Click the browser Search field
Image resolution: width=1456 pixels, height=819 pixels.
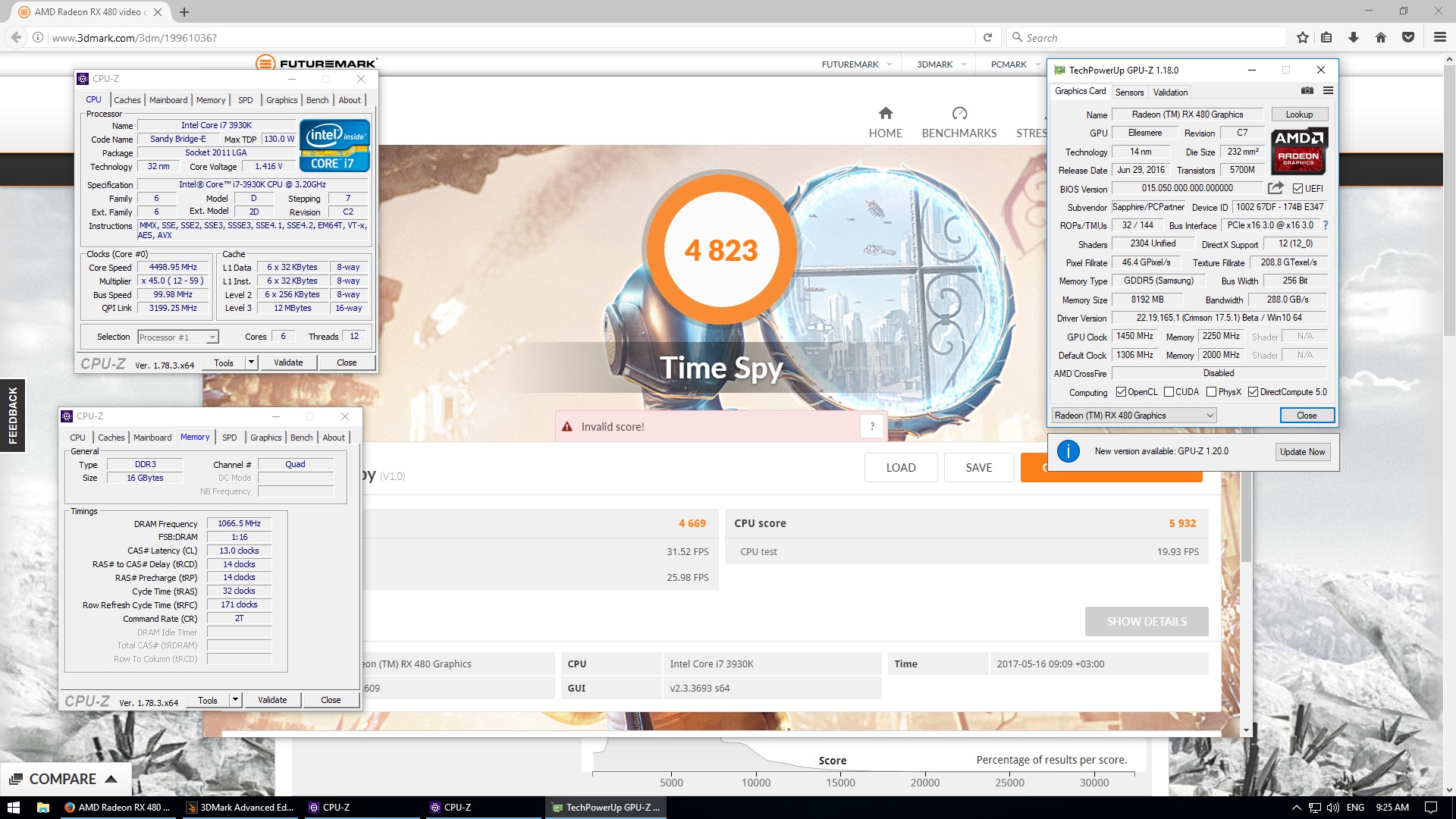[x=1147, y=37]
